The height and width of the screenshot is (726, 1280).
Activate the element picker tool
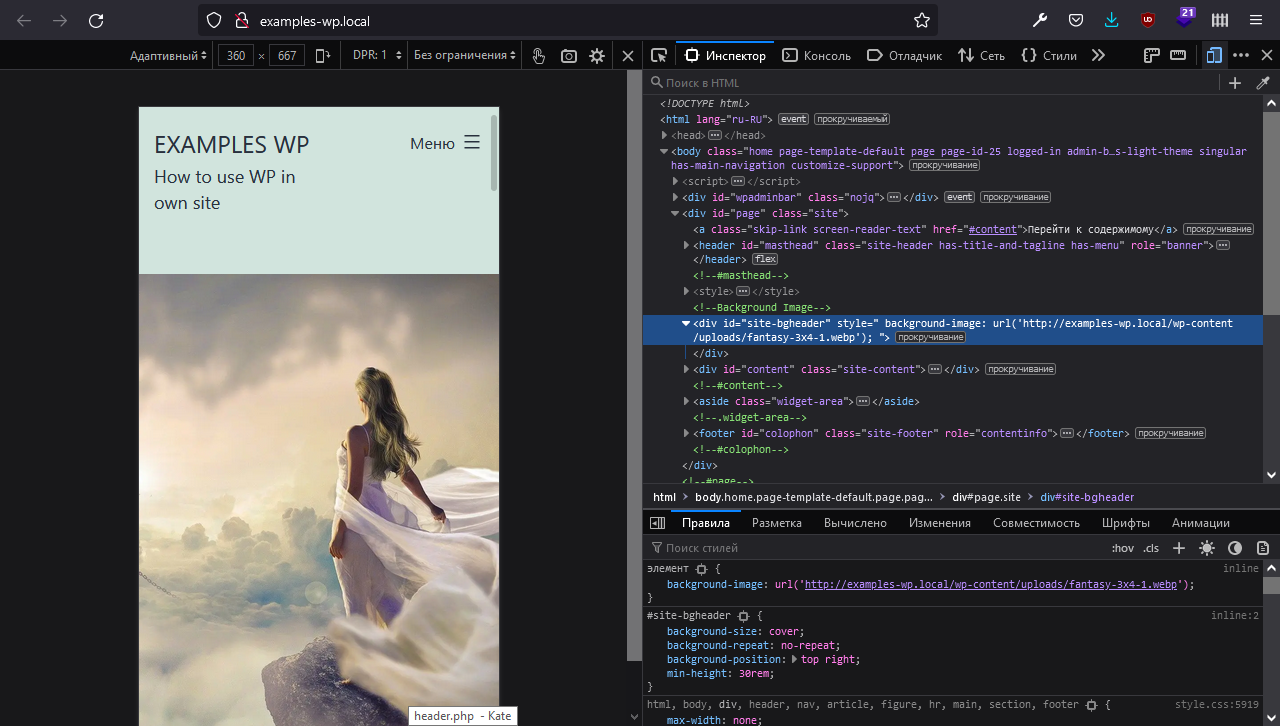(x=658, y=55)
